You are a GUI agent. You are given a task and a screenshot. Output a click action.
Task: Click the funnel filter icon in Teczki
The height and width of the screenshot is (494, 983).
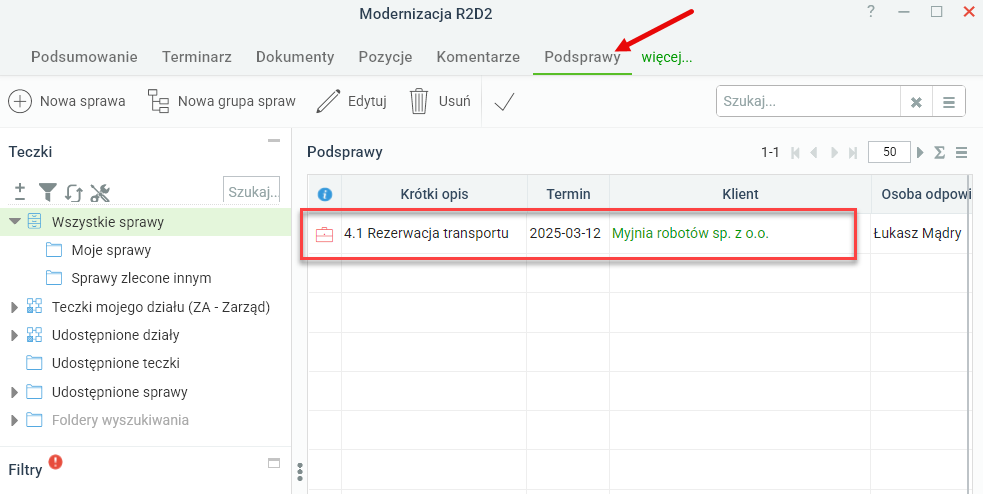(48, 192)
